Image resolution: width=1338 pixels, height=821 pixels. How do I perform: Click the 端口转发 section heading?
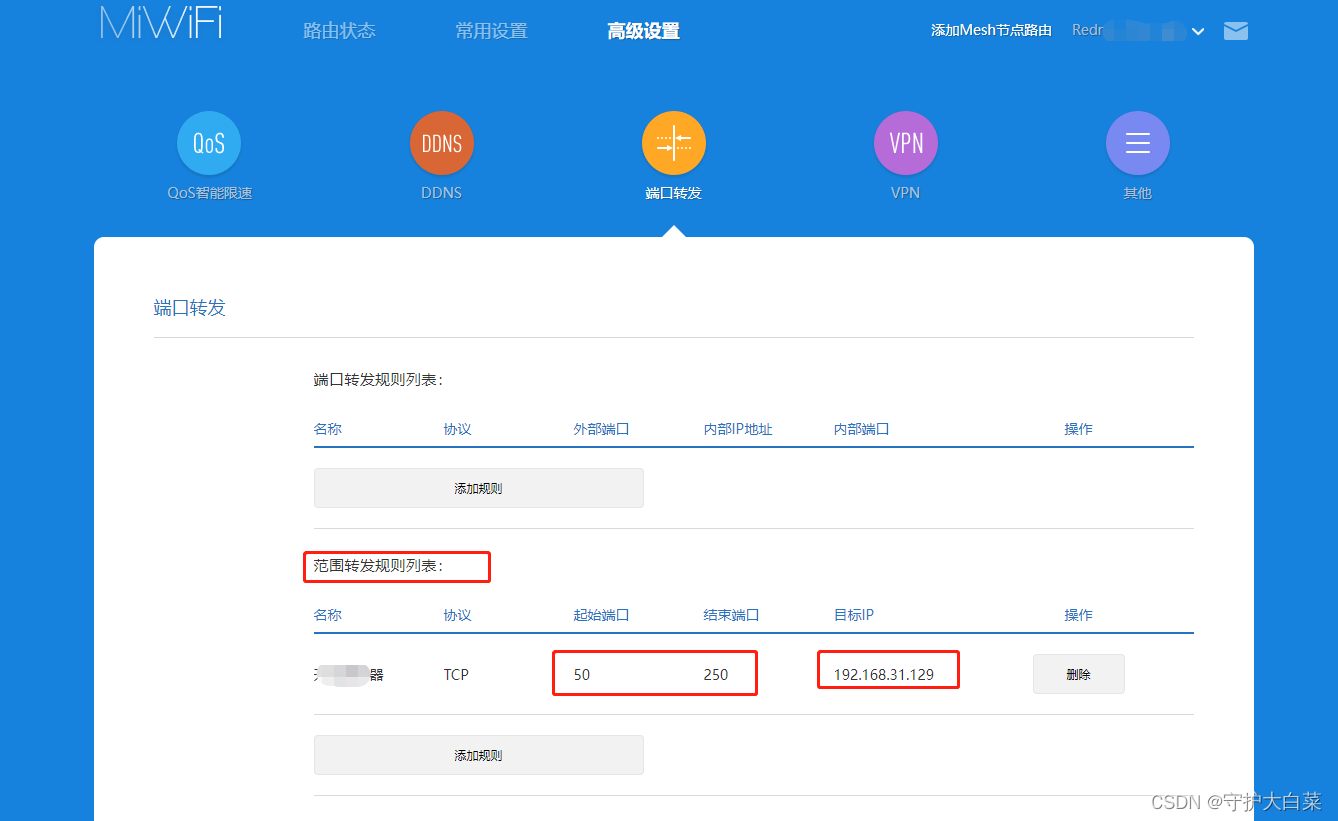pyautogui.click(x=190, y=308)
